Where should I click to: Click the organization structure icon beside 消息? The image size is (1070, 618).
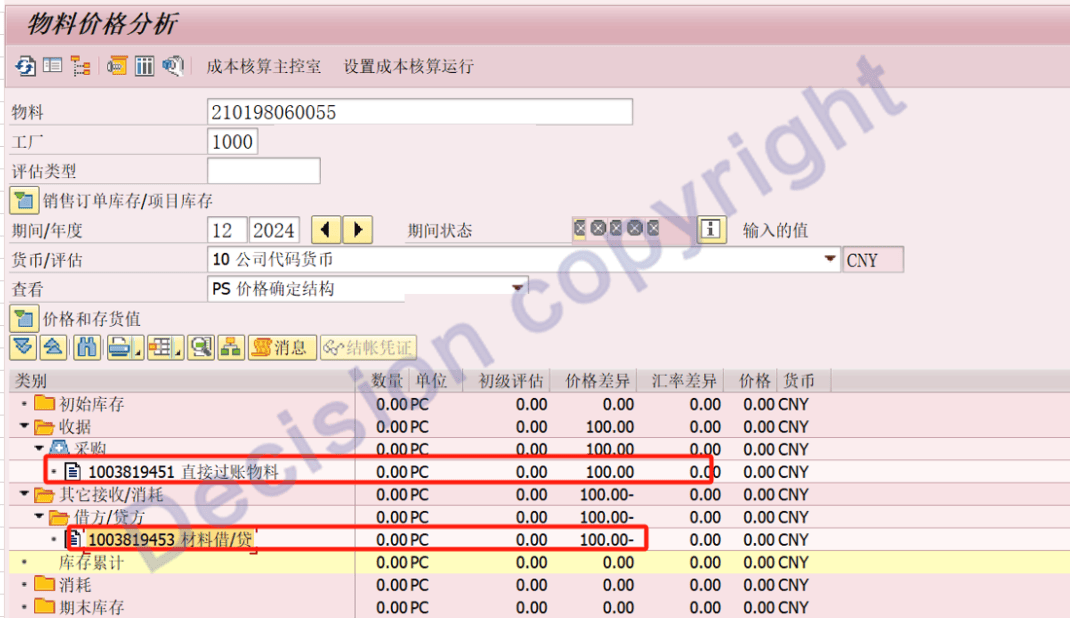[231, 347]
